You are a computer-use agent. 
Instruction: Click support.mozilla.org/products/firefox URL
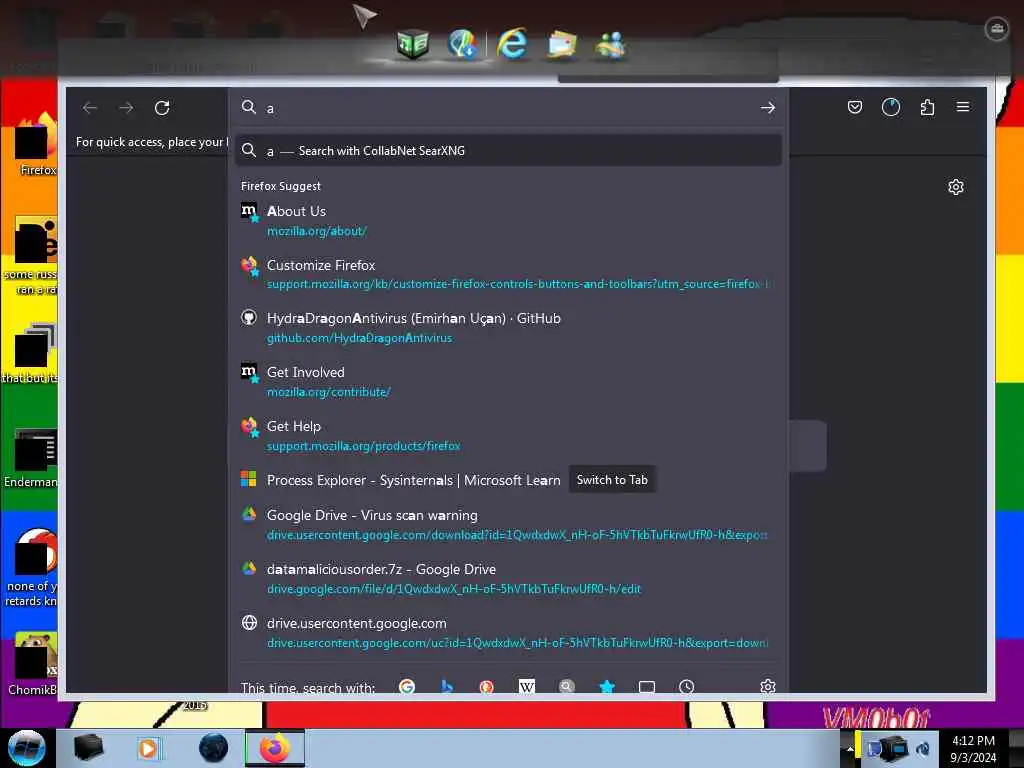click(x=363, y=446)
